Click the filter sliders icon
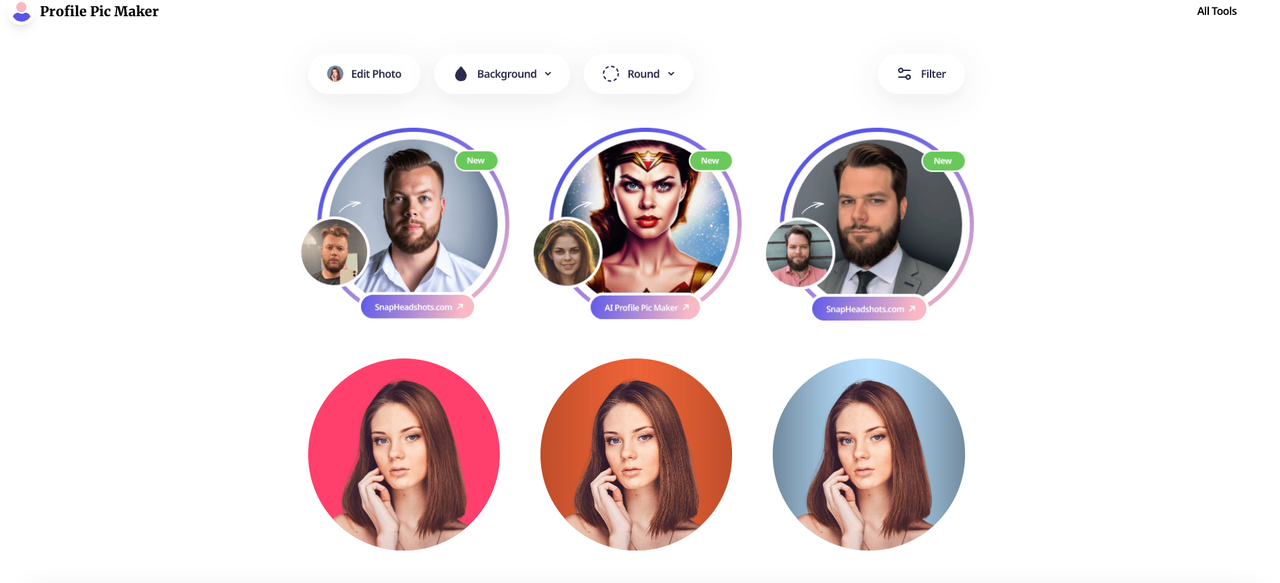Image resolution: width=1280 pixels, height=583 pixels. click(904, 74)
